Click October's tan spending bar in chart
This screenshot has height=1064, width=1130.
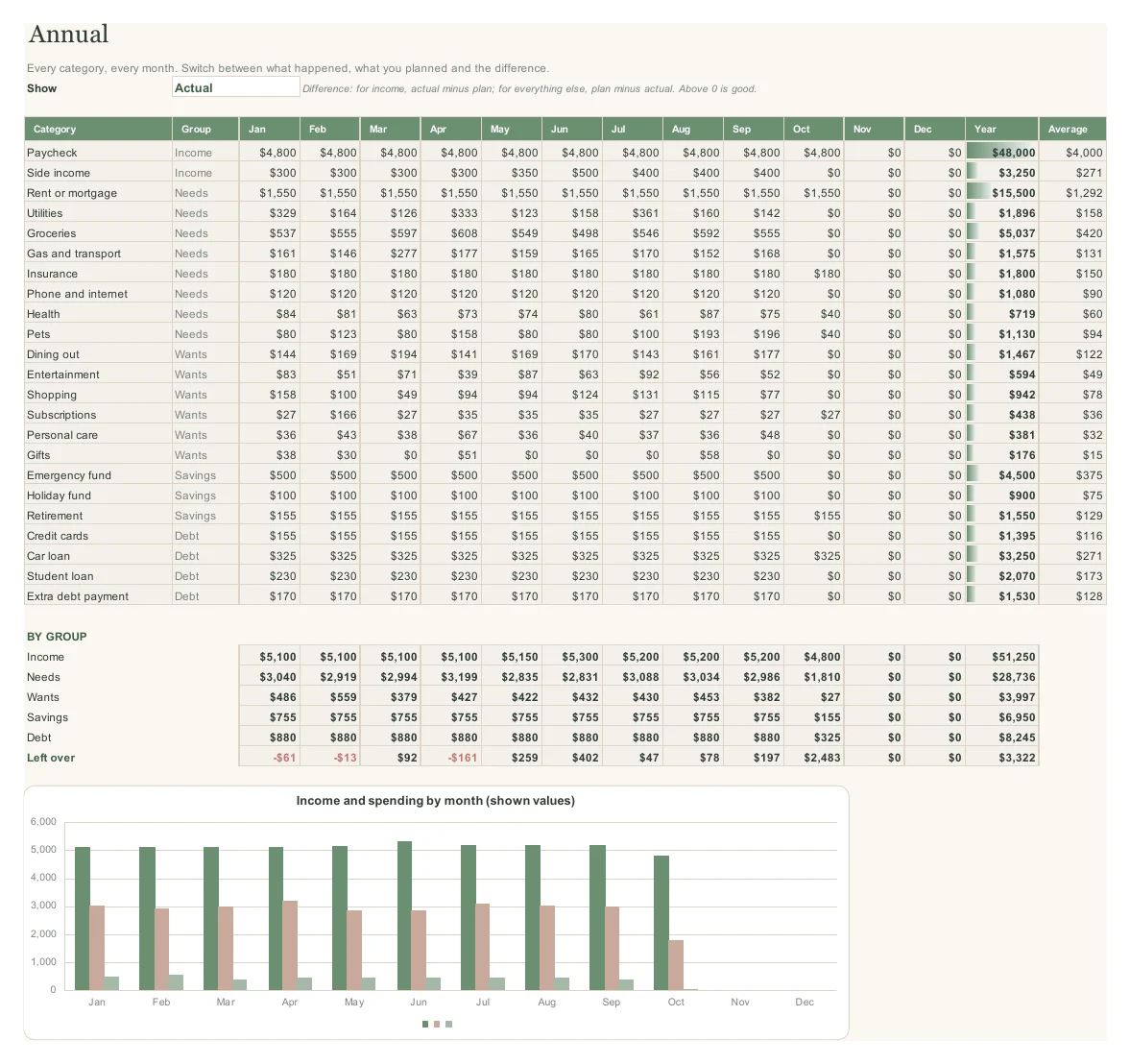pyautogui.click(x=676, y=965)
